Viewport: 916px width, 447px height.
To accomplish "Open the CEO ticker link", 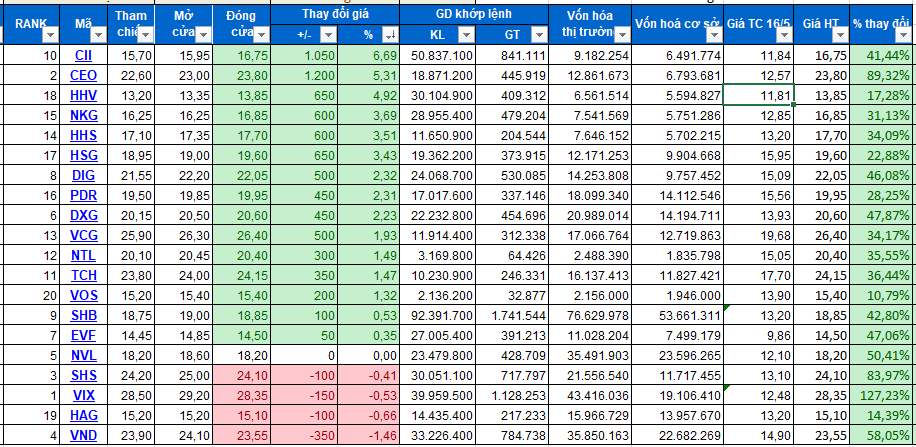I will [x=84, y=75].
